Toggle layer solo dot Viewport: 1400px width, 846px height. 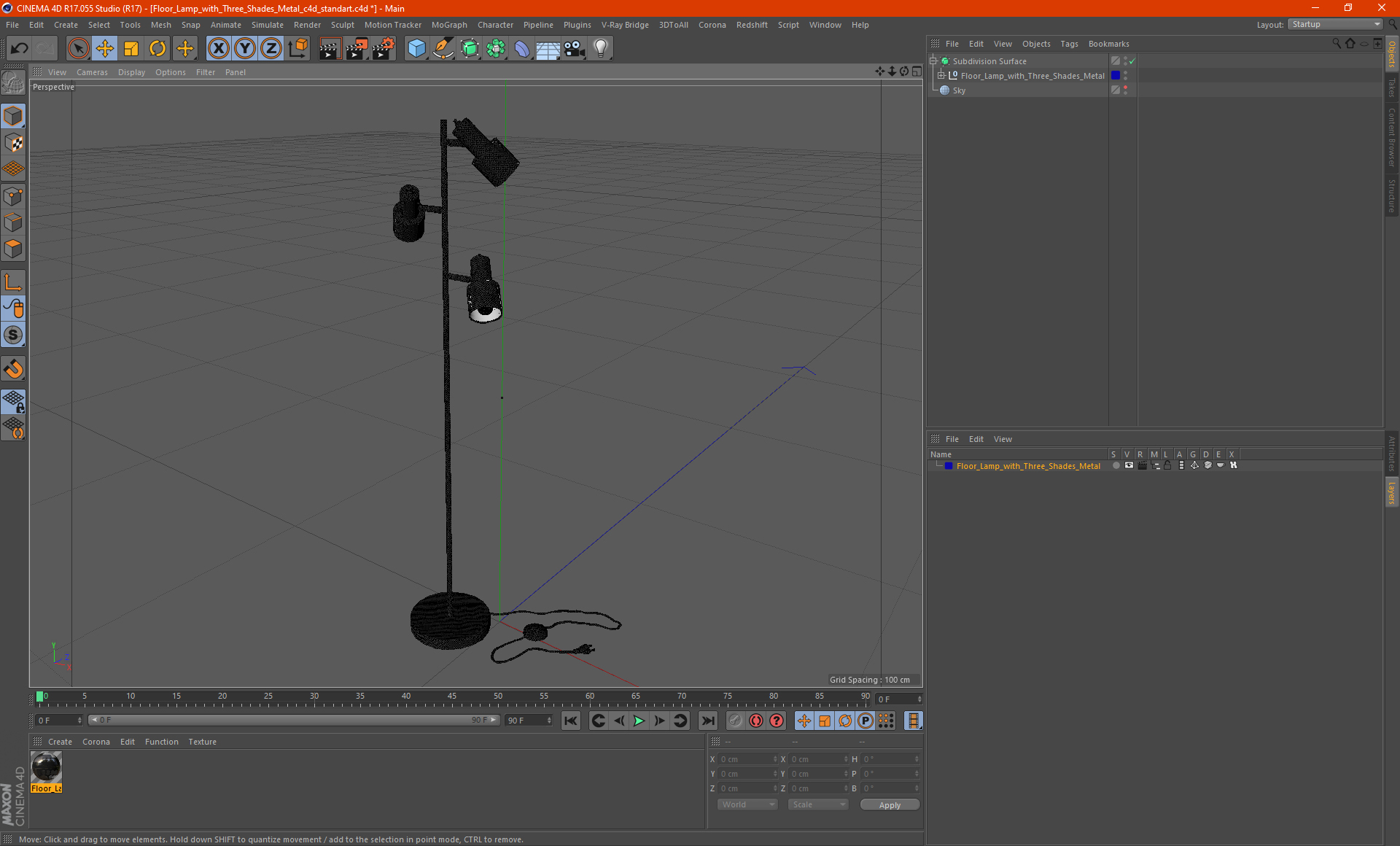pos(1116,465)
